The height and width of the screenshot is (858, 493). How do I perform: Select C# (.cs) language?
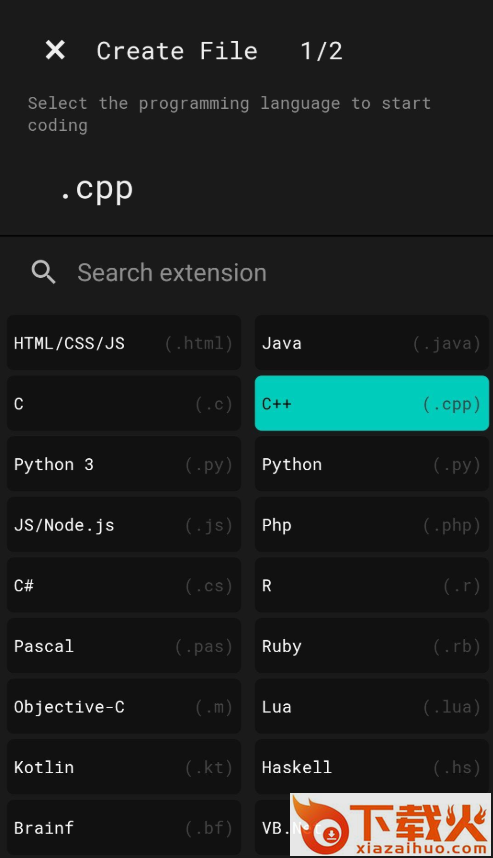[124, 585]
